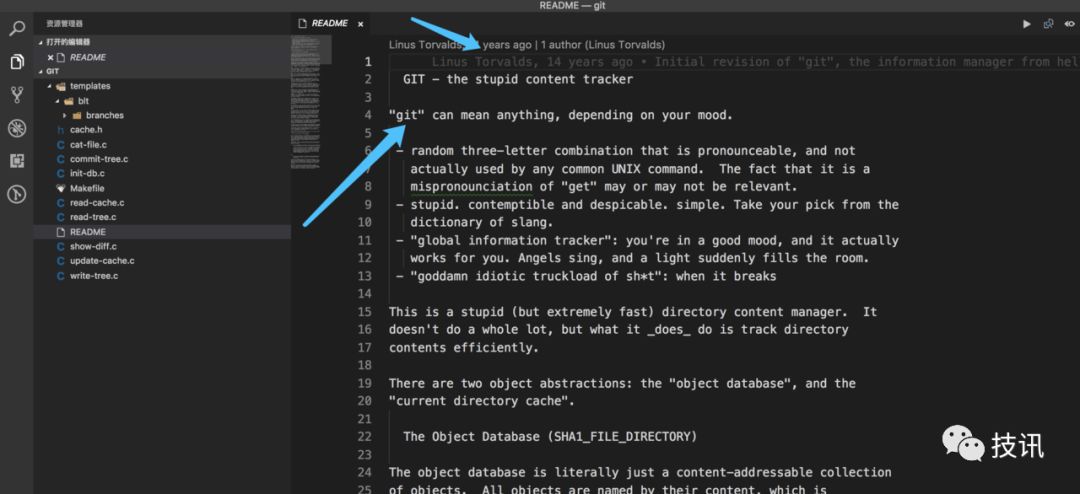1080x494 pixels.
Task: Expand the branches folder
Action: (66, 115)
